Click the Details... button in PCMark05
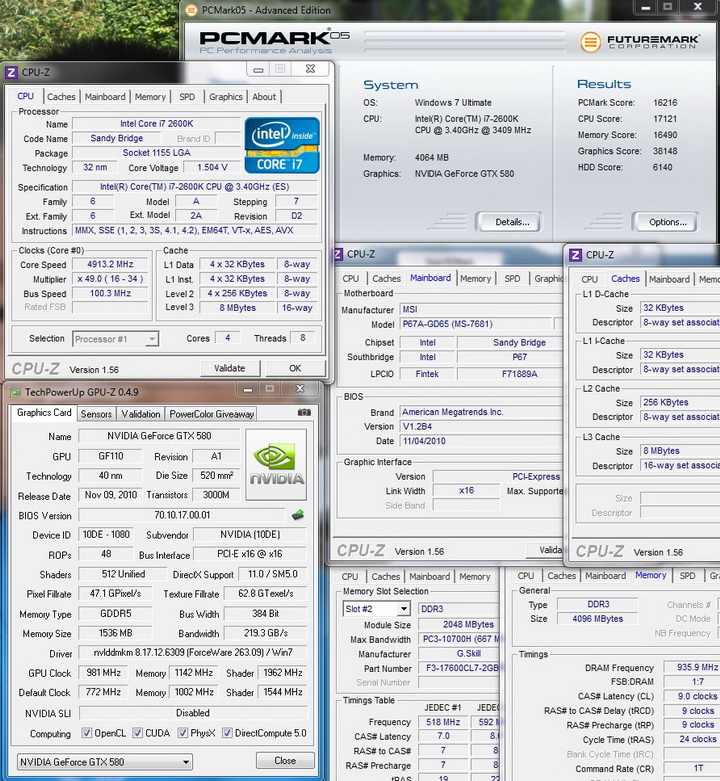Viewport: 720px width, 781px height. coord(509,222)
